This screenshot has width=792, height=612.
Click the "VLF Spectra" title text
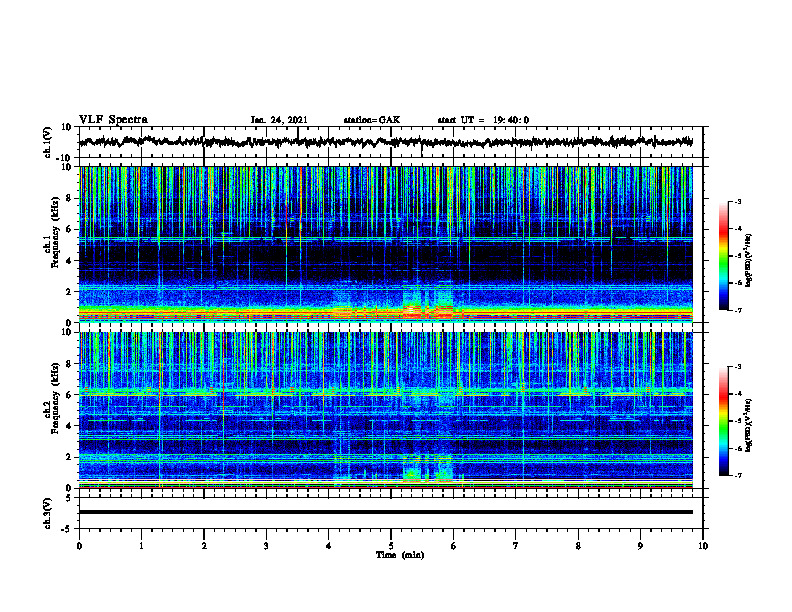point(113,120)
